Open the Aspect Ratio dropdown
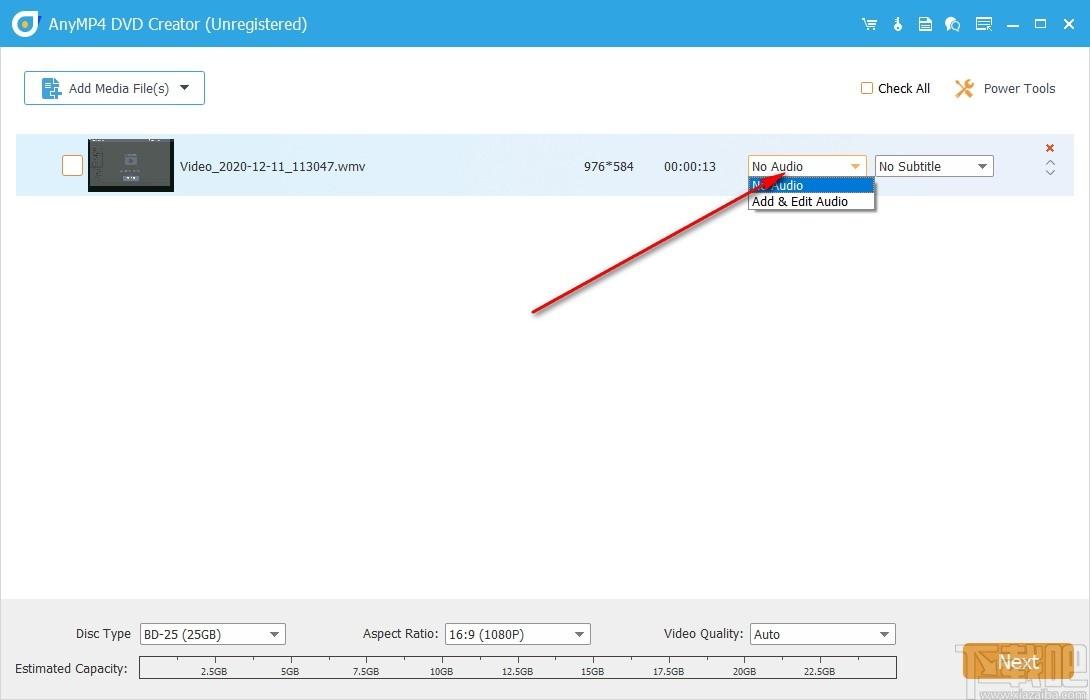This screenshot has width=1090, height=700. (x=518, y=634)
